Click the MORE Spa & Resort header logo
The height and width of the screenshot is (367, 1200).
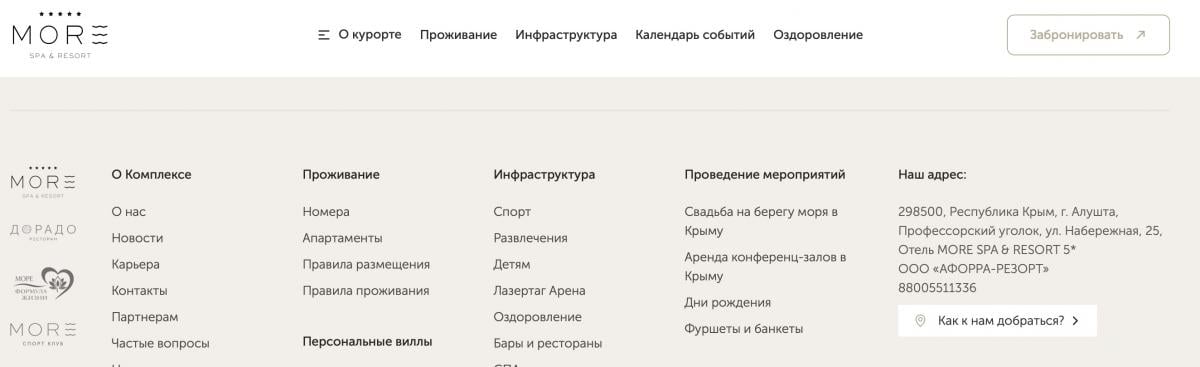click(59, 36)
